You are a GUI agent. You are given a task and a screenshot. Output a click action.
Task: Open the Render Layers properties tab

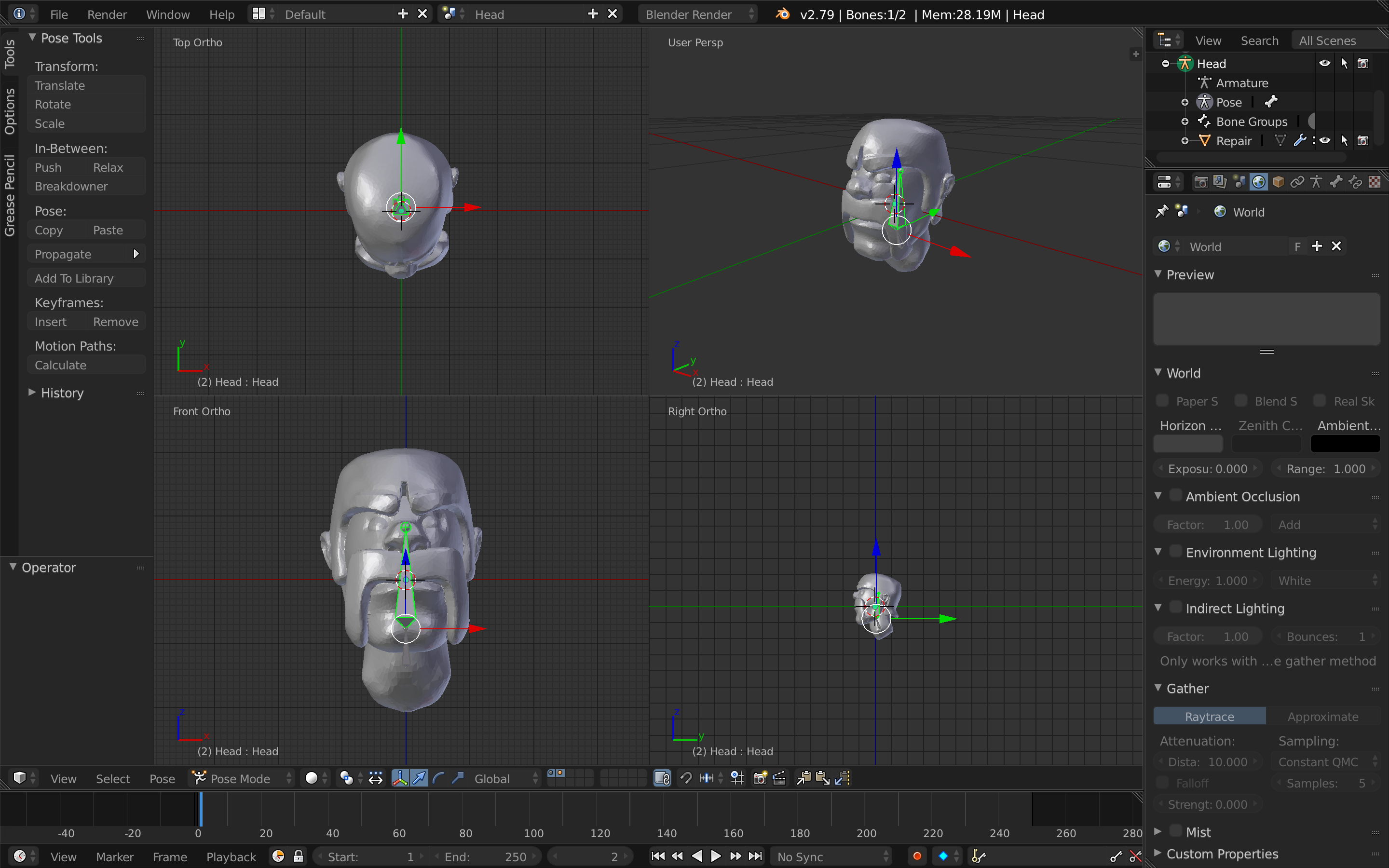[1220, 183]
